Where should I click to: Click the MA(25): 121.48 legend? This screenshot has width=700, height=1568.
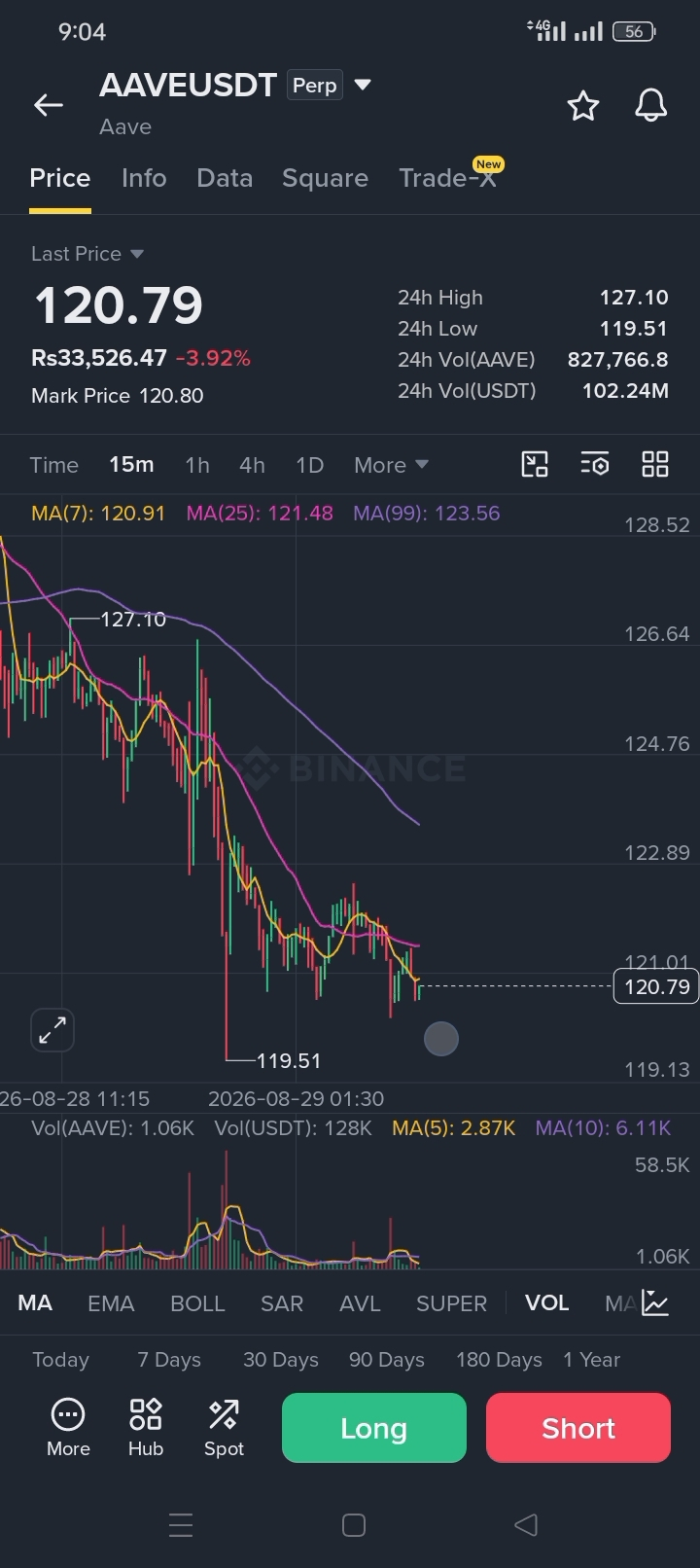coord(260,513)
